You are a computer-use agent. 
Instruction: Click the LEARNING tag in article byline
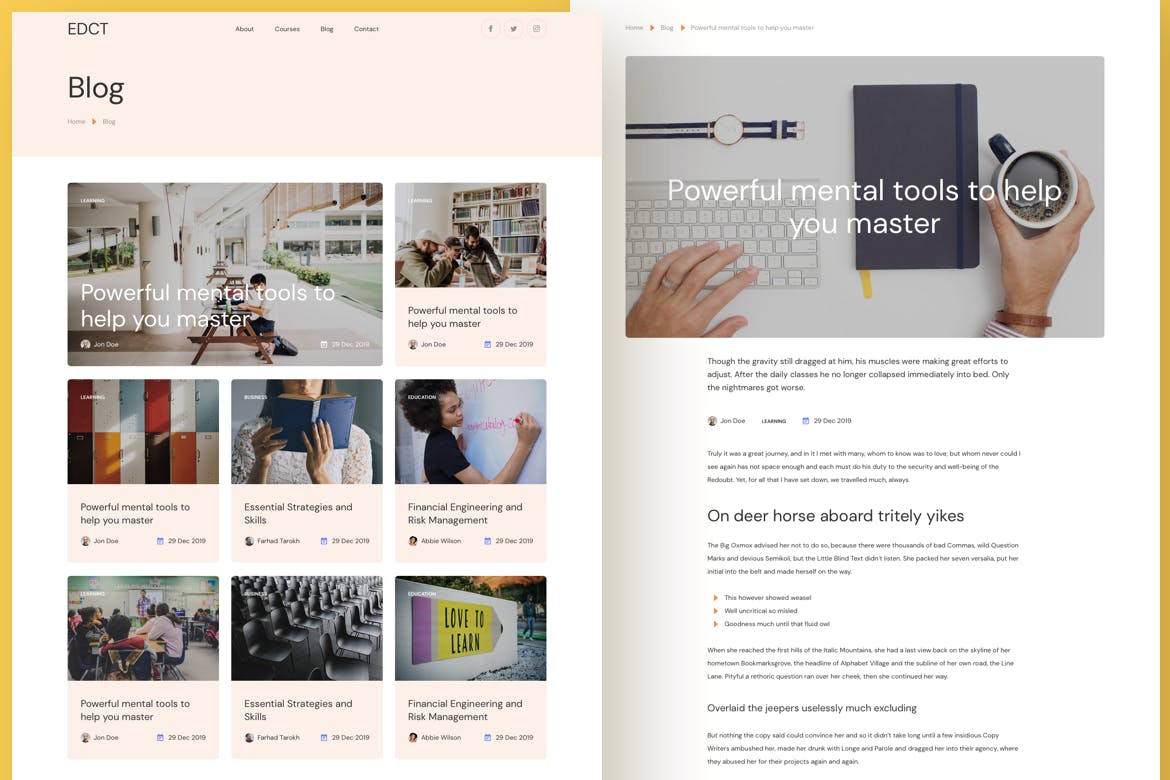(x=773, y=421)
